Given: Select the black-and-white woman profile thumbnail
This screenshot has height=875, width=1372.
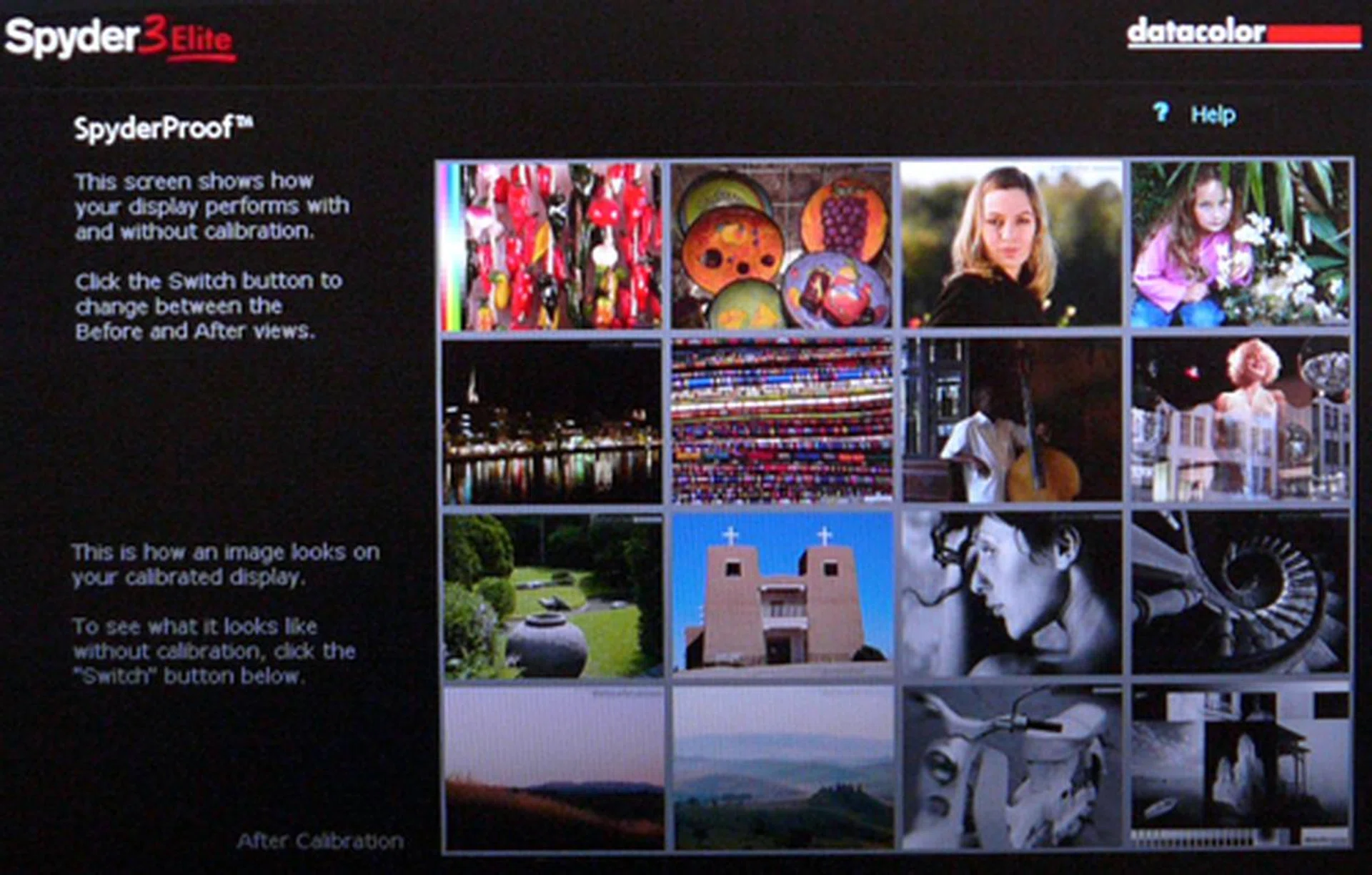Looking at the screenshot, I should pos(1010,595).
